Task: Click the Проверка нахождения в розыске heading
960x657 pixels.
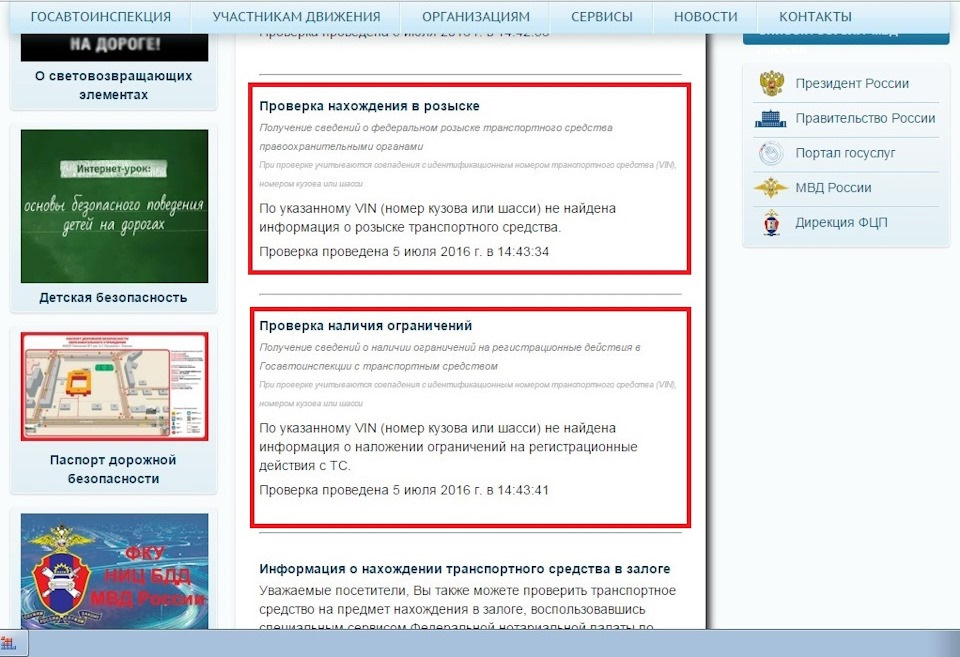Action: 369,106
